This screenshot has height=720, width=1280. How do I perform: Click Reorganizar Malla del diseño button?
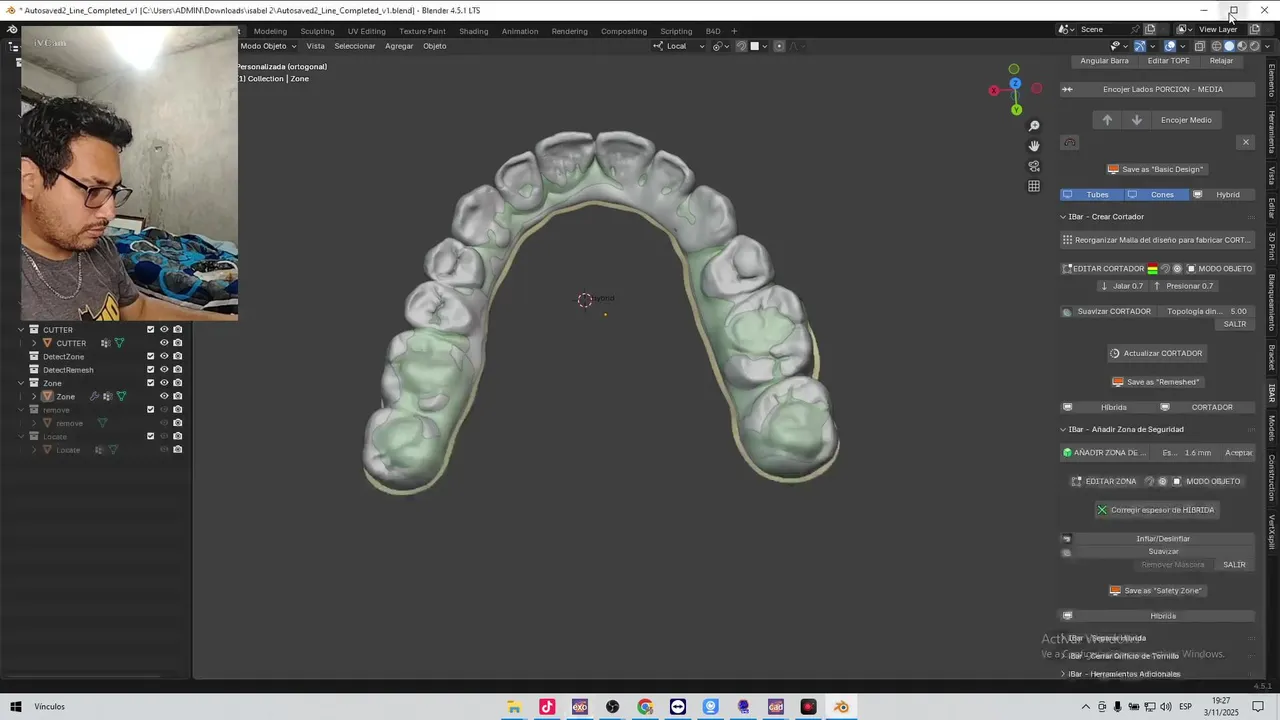1157,240
